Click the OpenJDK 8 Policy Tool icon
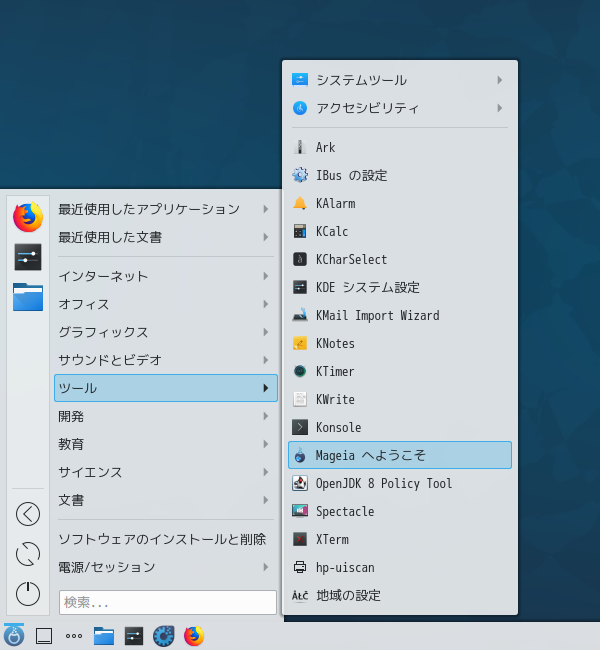The image size is (600, 650). (300, 483)
